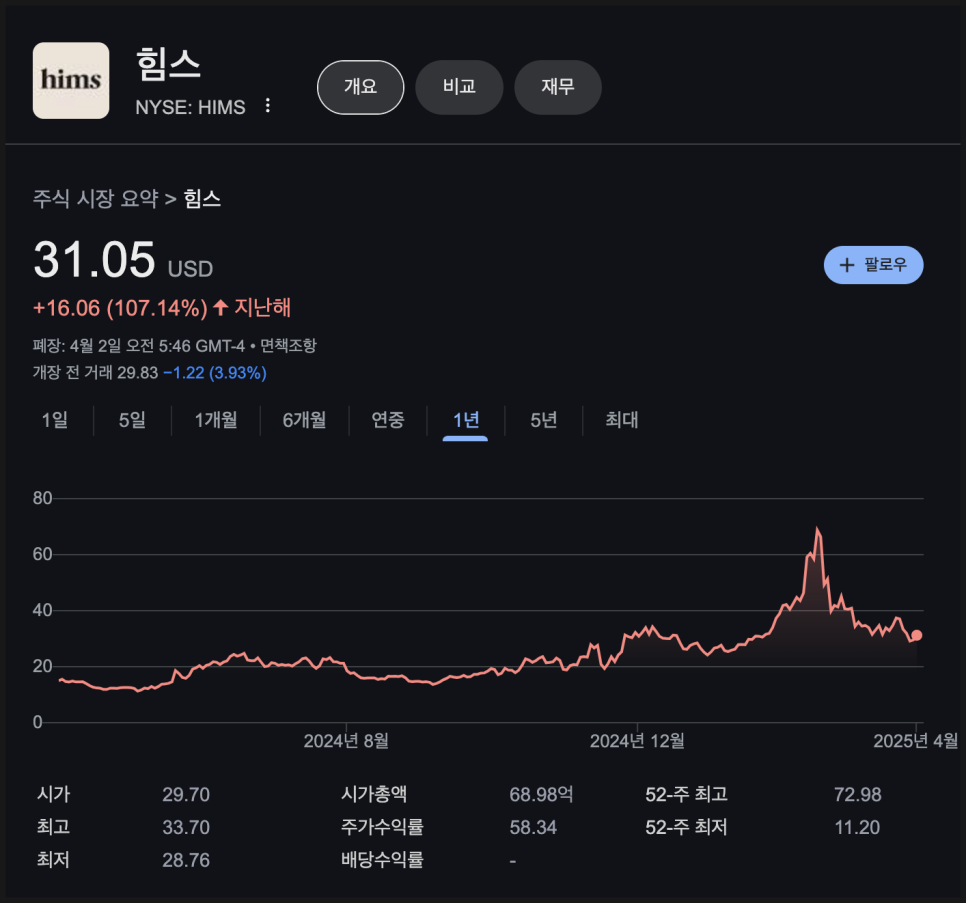Click the 52-주 최저 value 11.20

point(857,827)
